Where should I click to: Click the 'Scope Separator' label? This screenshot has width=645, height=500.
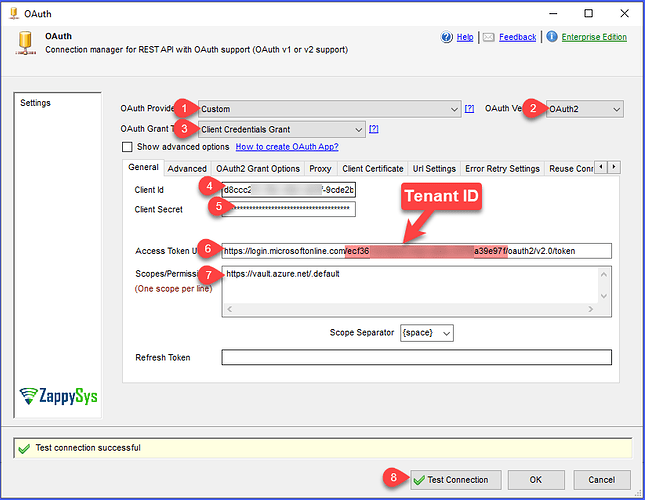coord(362,333)
